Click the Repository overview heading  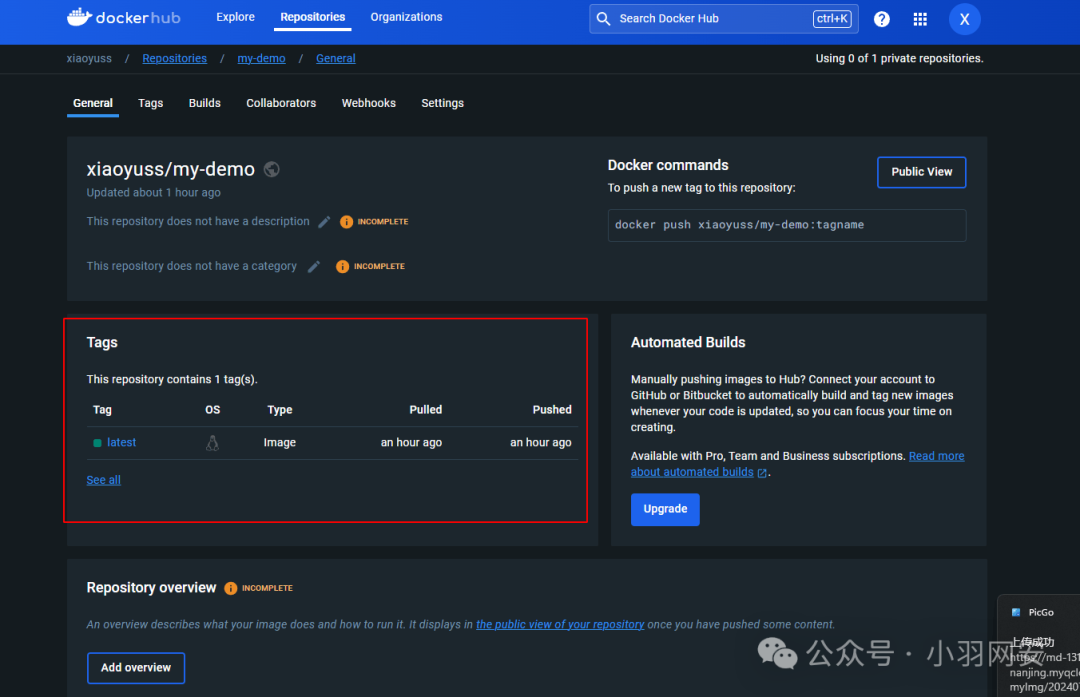[151, 587]
